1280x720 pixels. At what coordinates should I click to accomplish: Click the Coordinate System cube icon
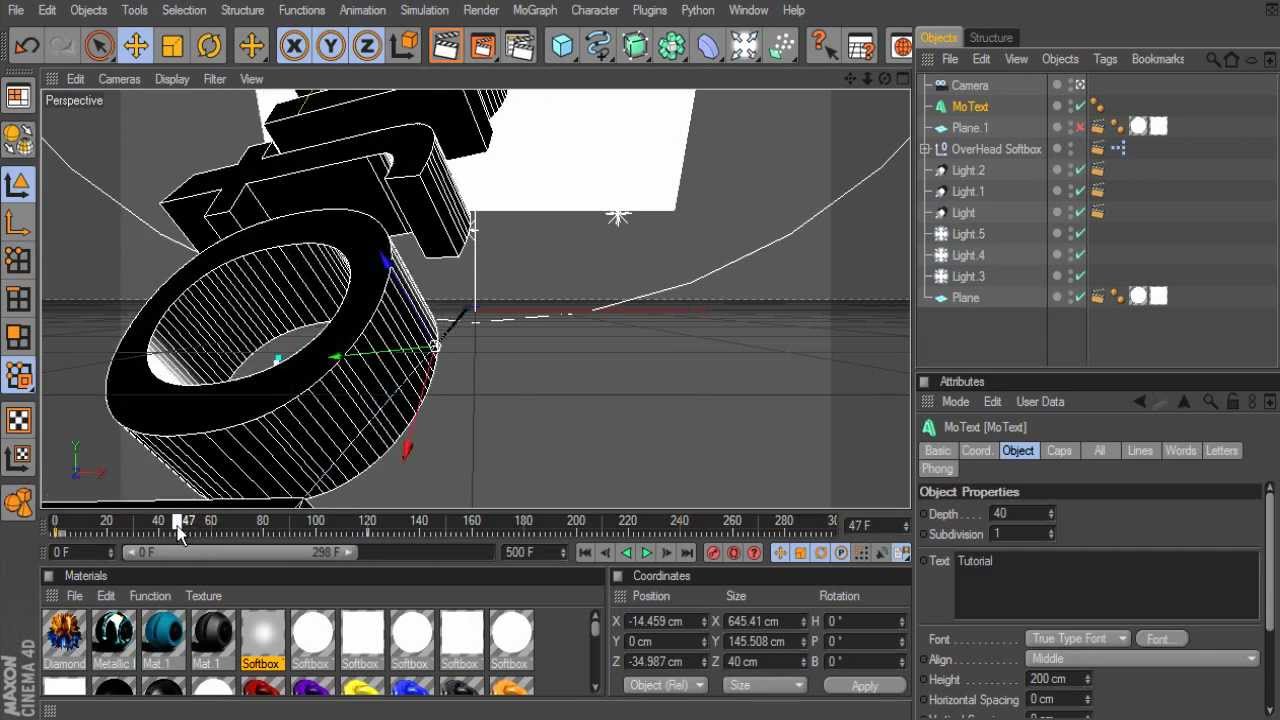coord(405,46)
